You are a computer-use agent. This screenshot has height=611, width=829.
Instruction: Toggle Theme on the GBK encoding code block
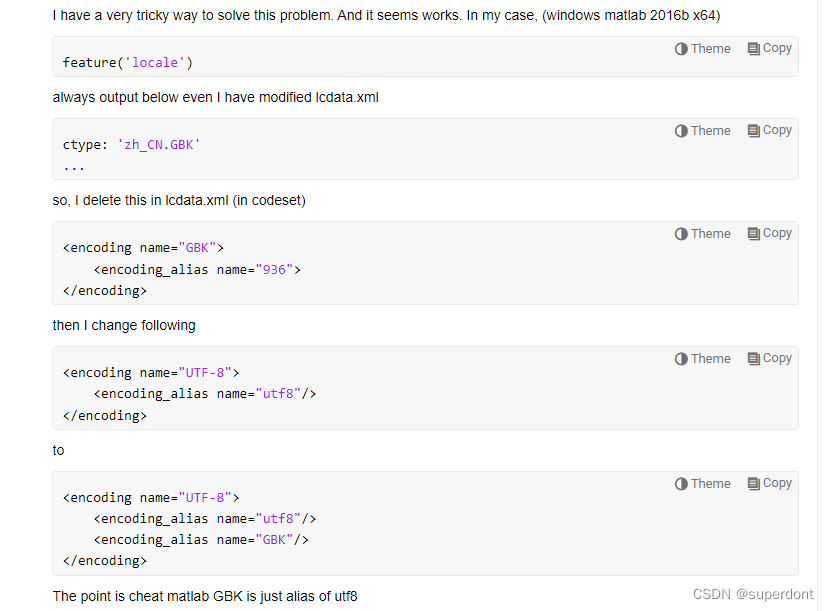[x=702, y=234]
